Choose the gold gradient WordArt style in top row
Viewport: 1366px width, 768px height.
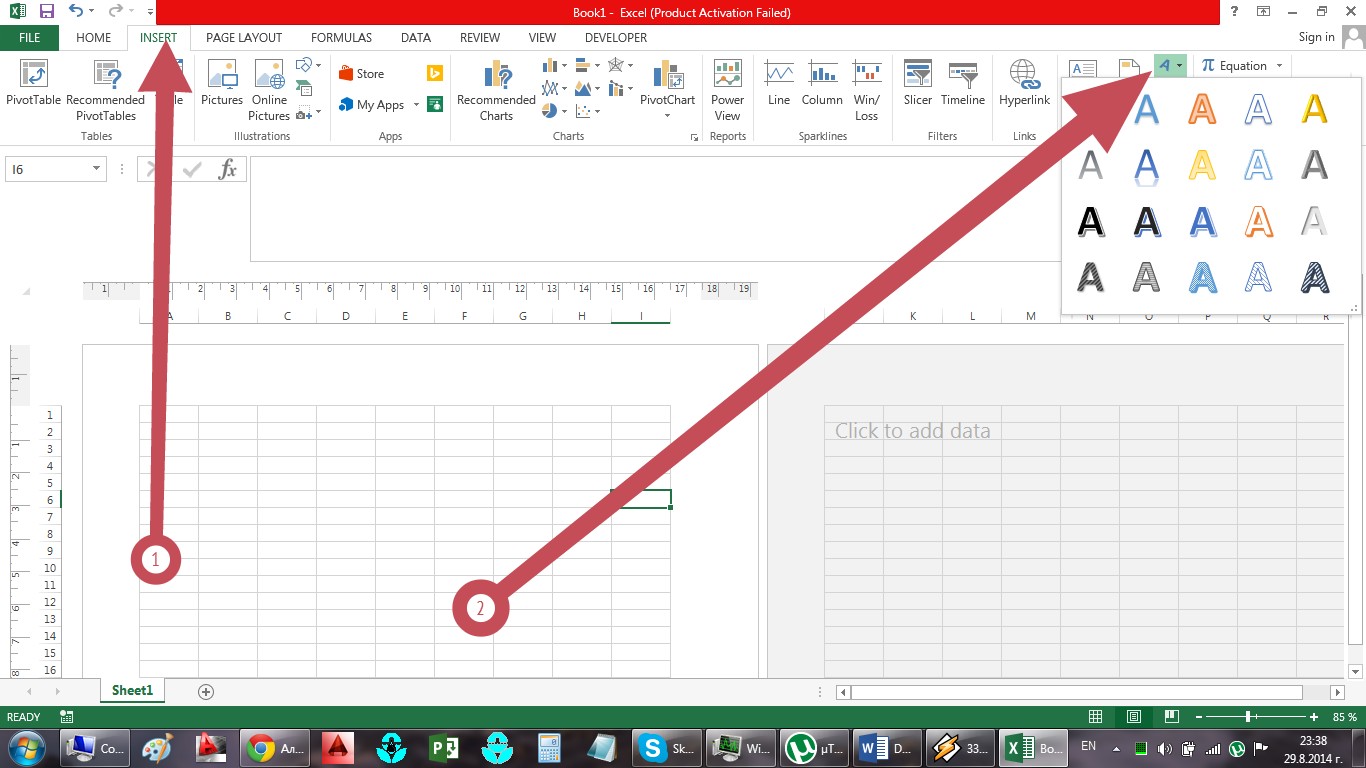click(1314, 108)
